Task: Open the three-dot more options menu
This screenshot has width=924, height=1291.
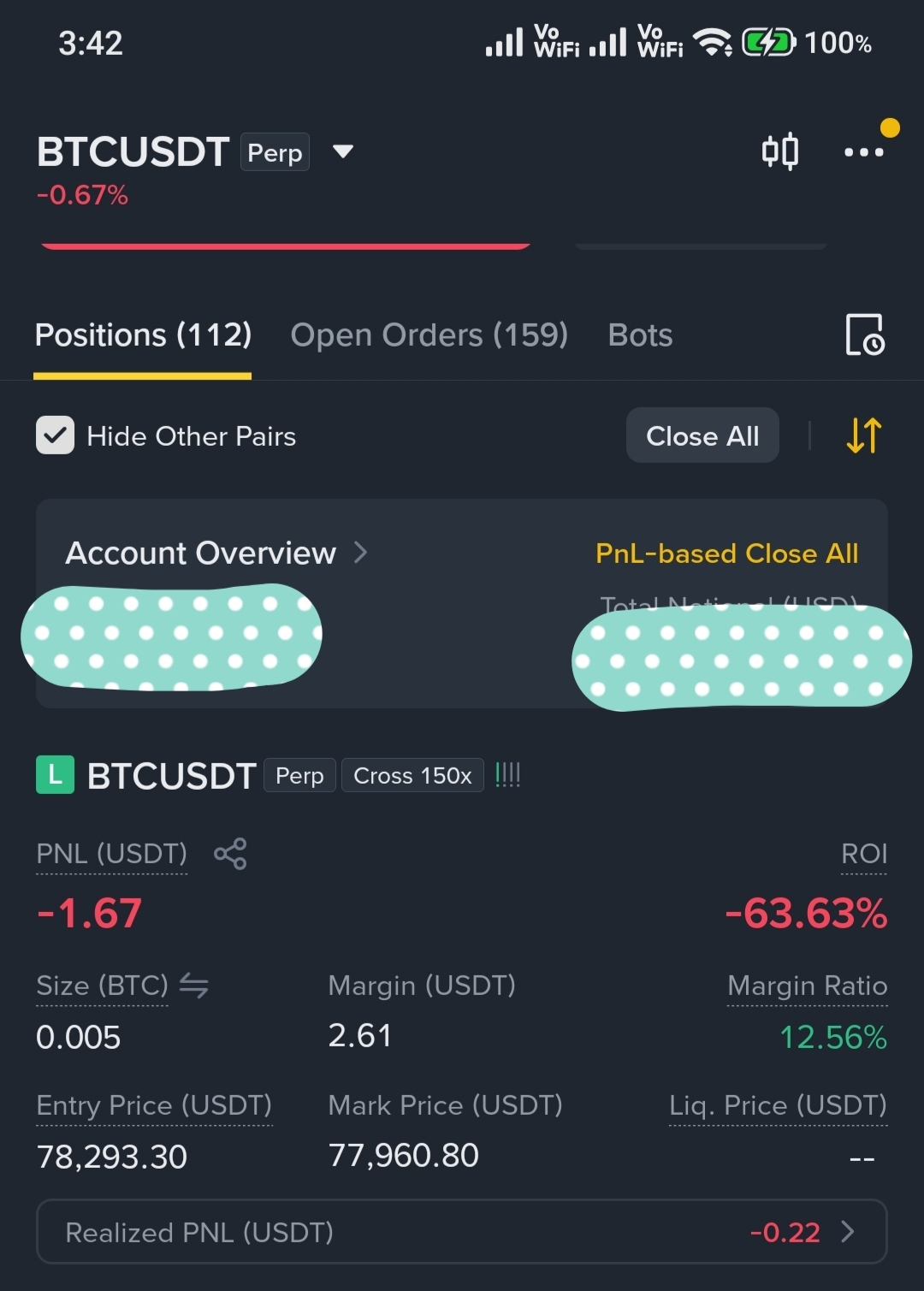Action: (863, 152)
